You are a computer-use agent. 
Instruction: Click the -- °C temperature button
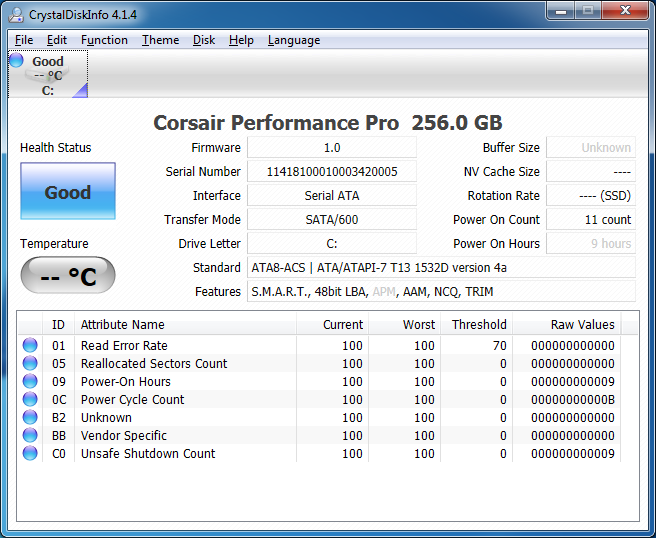coord(68,275)
